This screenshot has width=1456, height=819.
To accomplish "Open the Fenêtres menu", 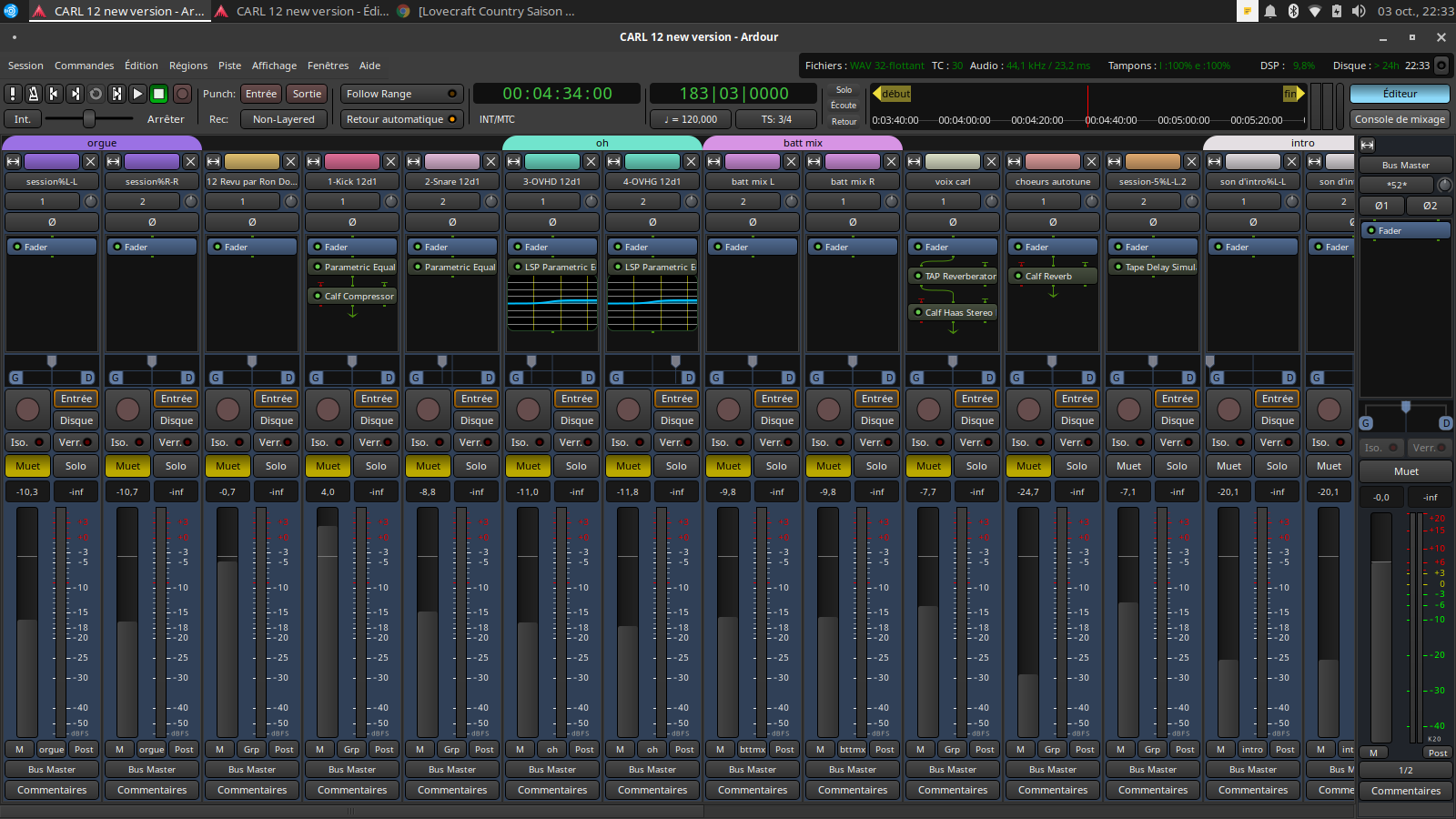I will tap(328, 66).
